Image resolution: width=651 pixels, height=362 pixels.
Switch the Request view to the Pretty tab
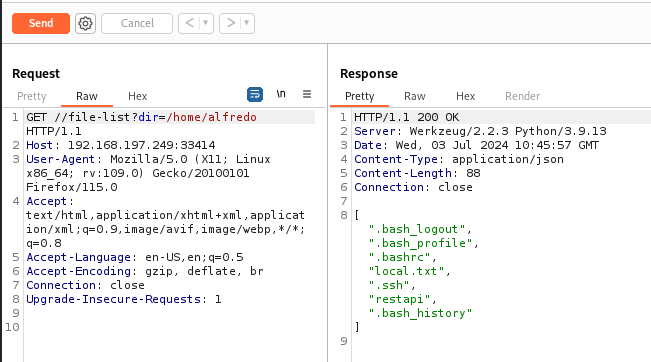32,96
